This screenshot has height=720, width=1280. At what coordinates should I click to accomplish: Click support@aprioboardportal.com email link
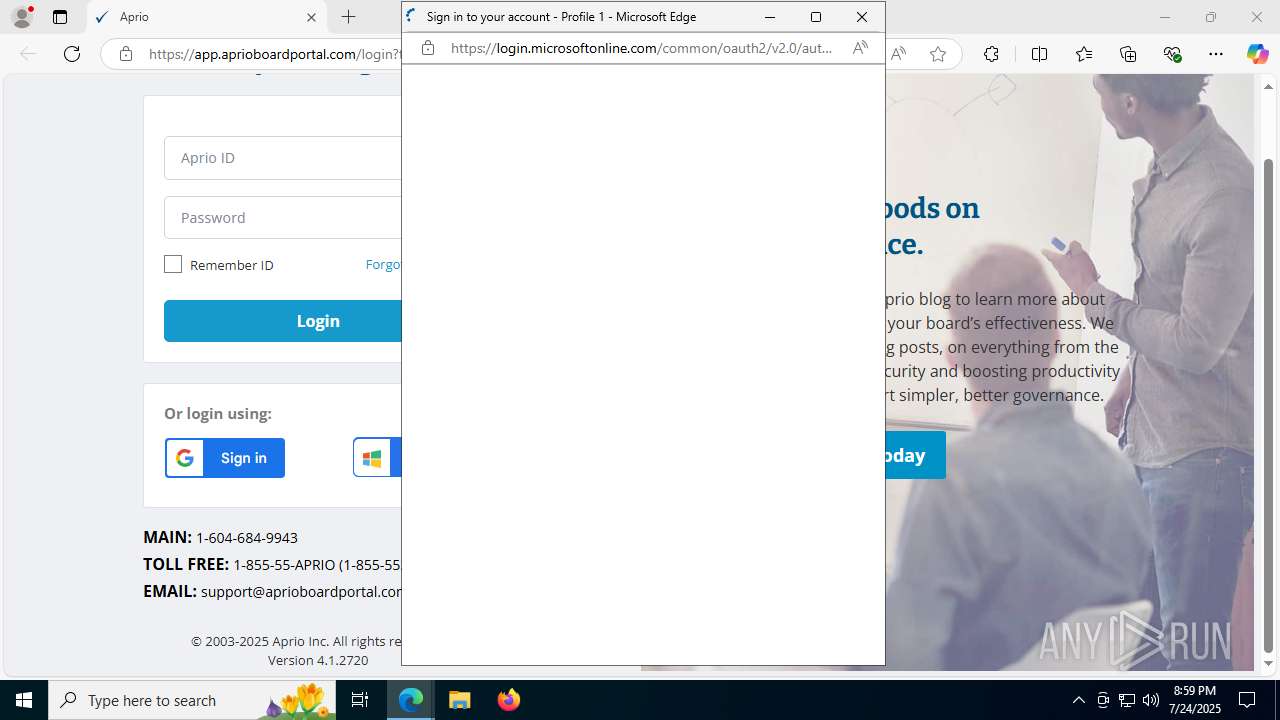pyautogui.click(x=301, y=591)
